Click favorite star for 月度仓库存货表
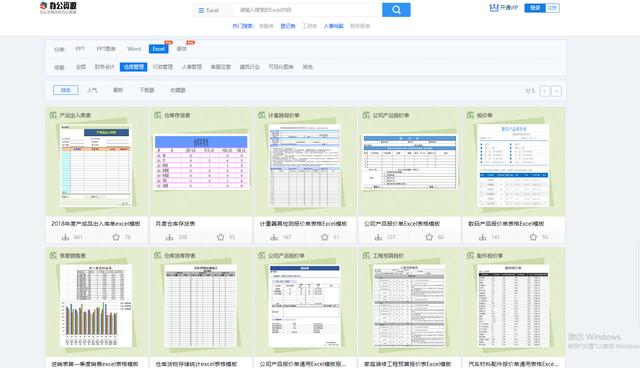This screenshot has width=640, height=368. pos(220,237)
